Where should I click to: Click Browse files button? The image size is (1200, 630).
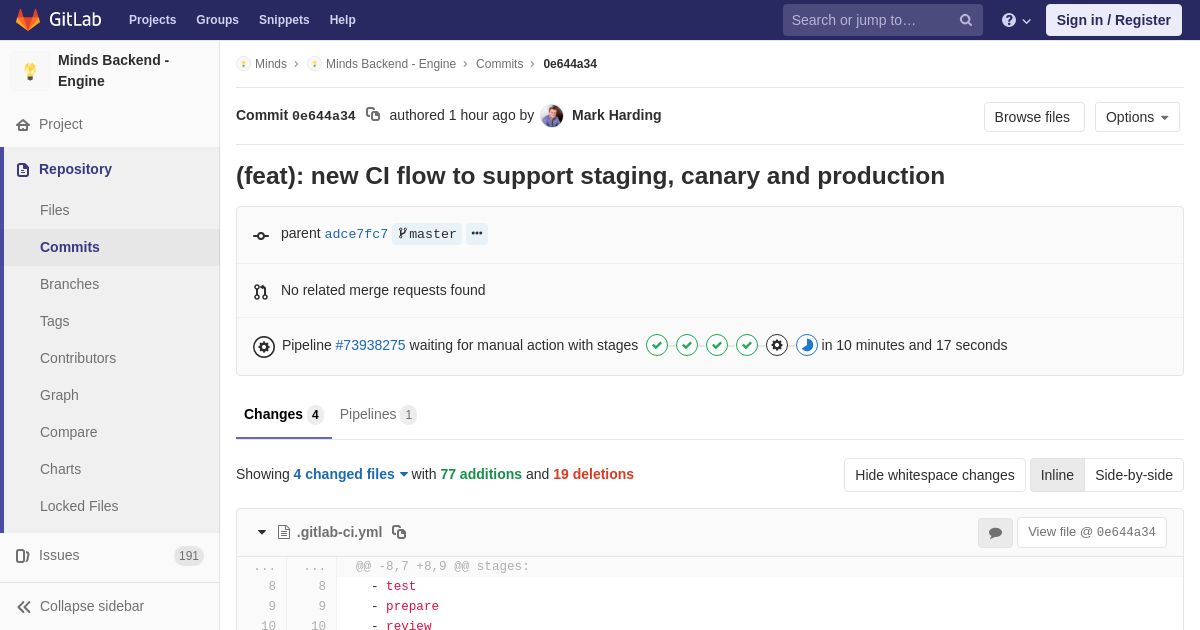click(1034, 117)
